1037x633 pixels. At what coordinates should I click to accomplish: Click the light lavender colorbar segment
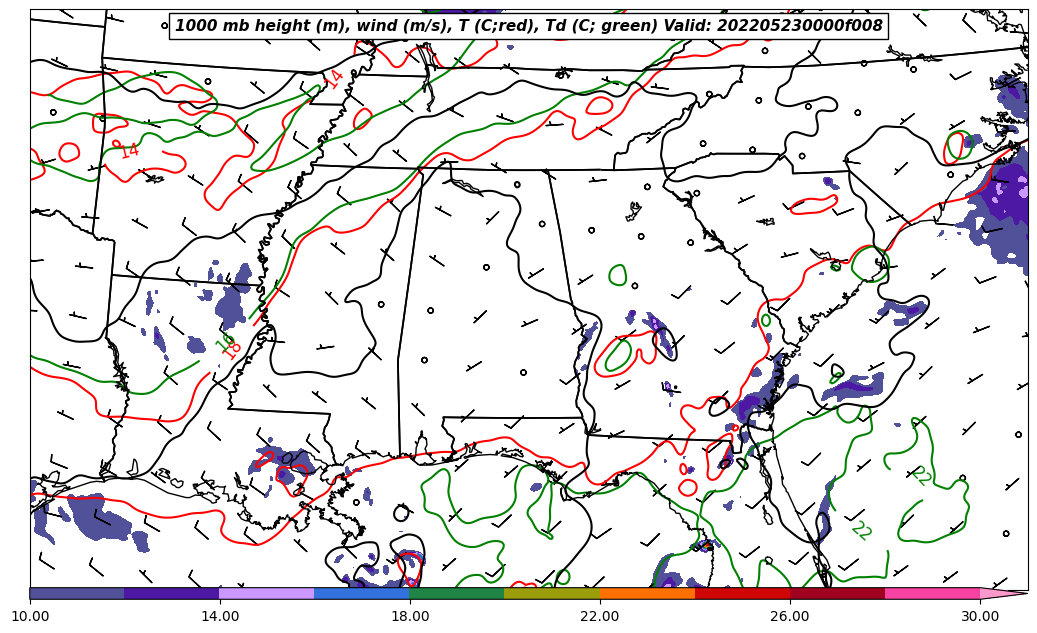point(266,593)
